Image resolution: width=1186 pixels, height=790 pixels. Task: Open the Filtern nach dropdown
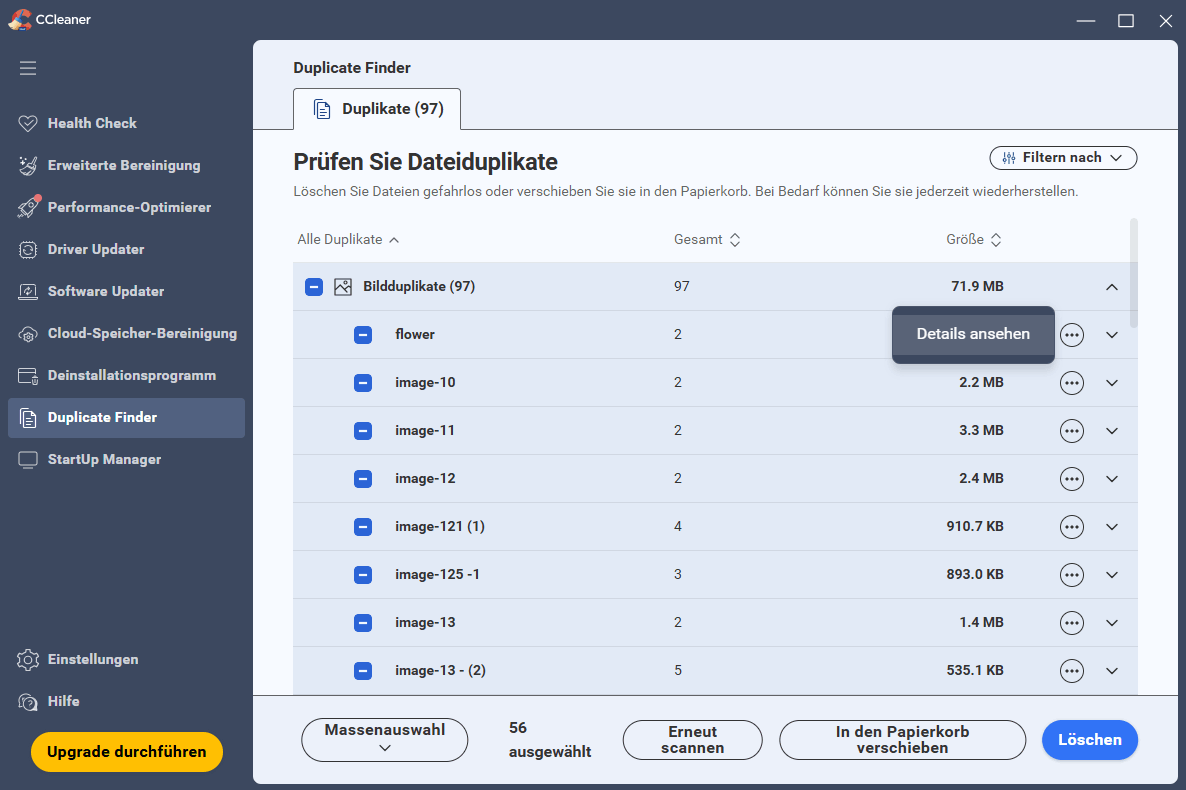(x=1063, y=158)
